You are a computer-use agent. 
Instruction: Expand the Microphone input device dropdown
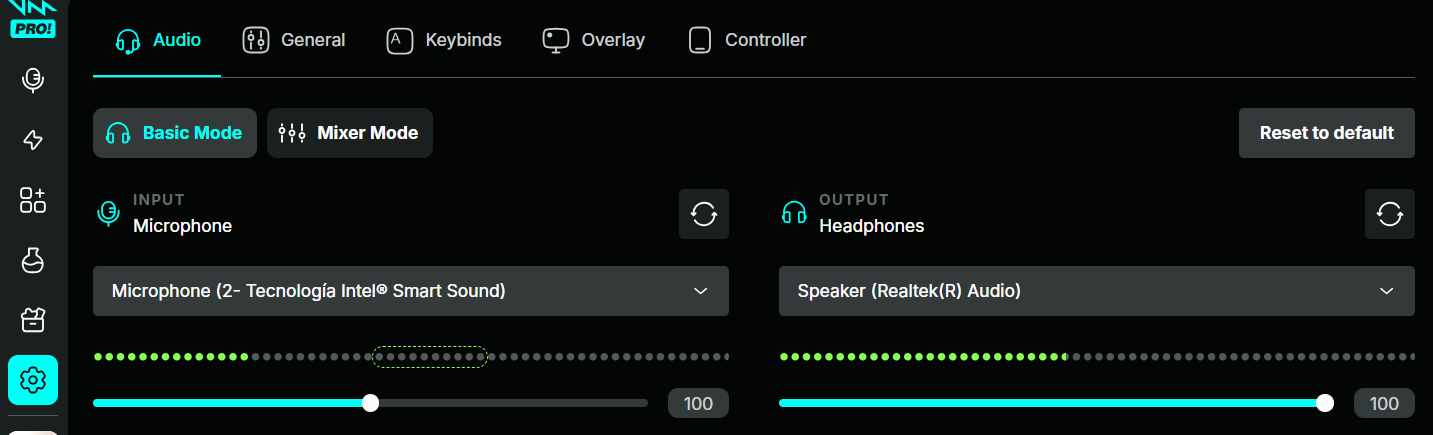click(x=410, y=291)
